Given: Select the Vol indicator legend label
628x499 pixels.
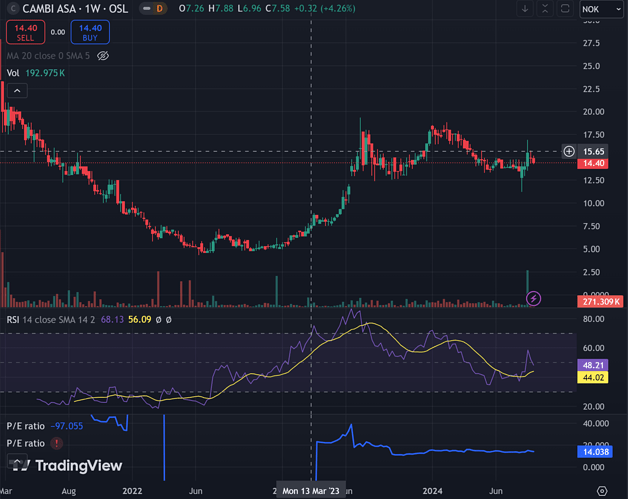Looking at the screenshot, I should pyautogui.click(x=13, y=73).
